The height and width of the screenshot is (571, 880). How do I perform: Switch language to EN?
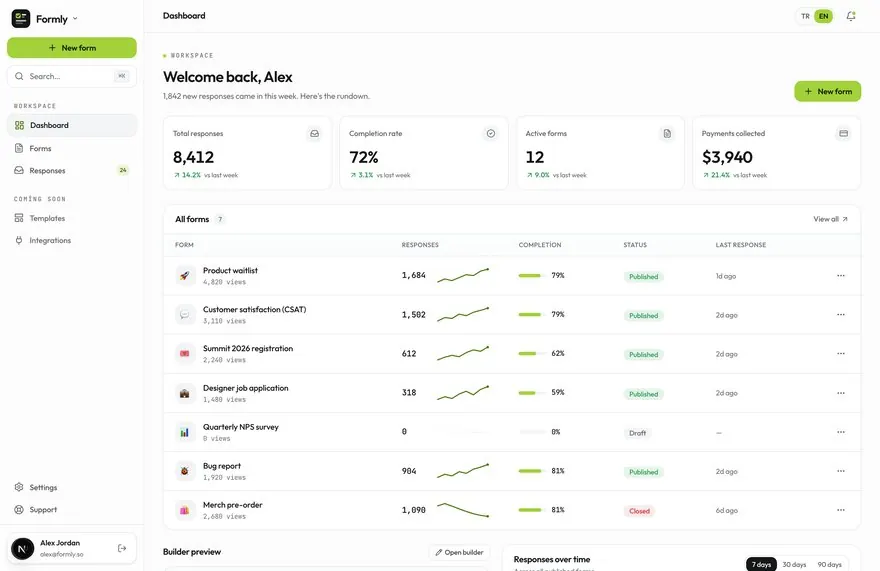pos(823,16)
